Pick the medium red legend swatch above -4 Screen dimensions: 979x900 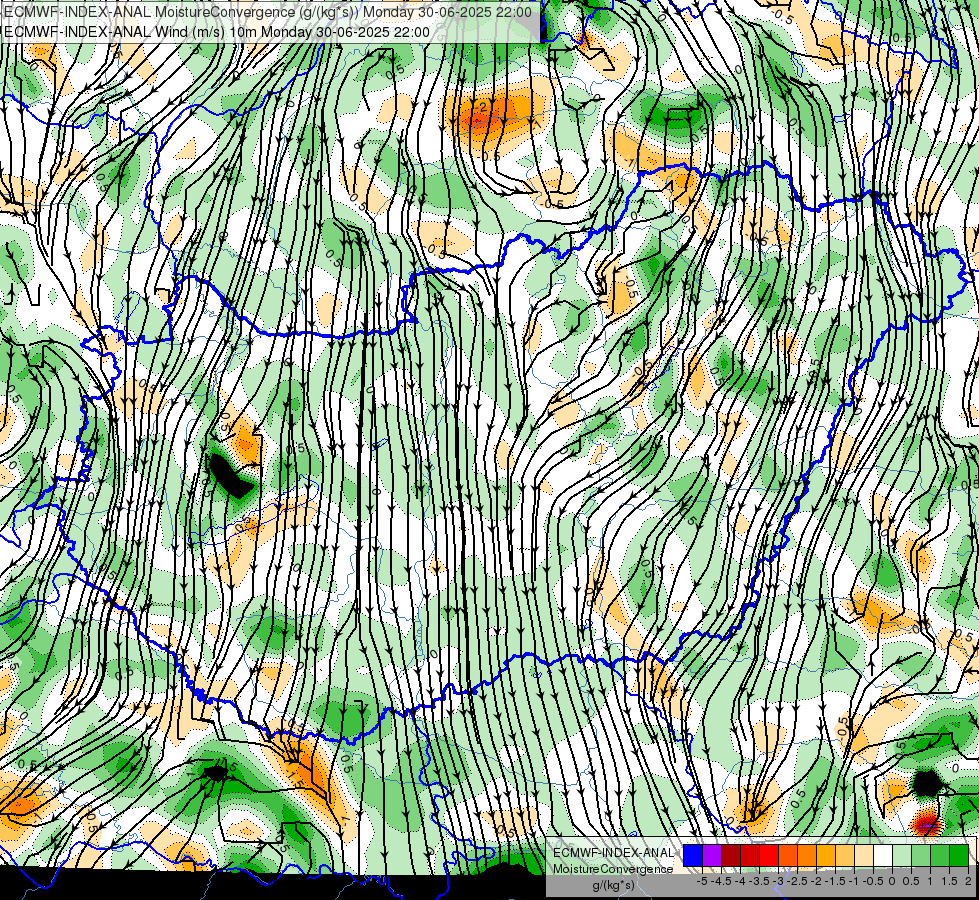(750, 856)
